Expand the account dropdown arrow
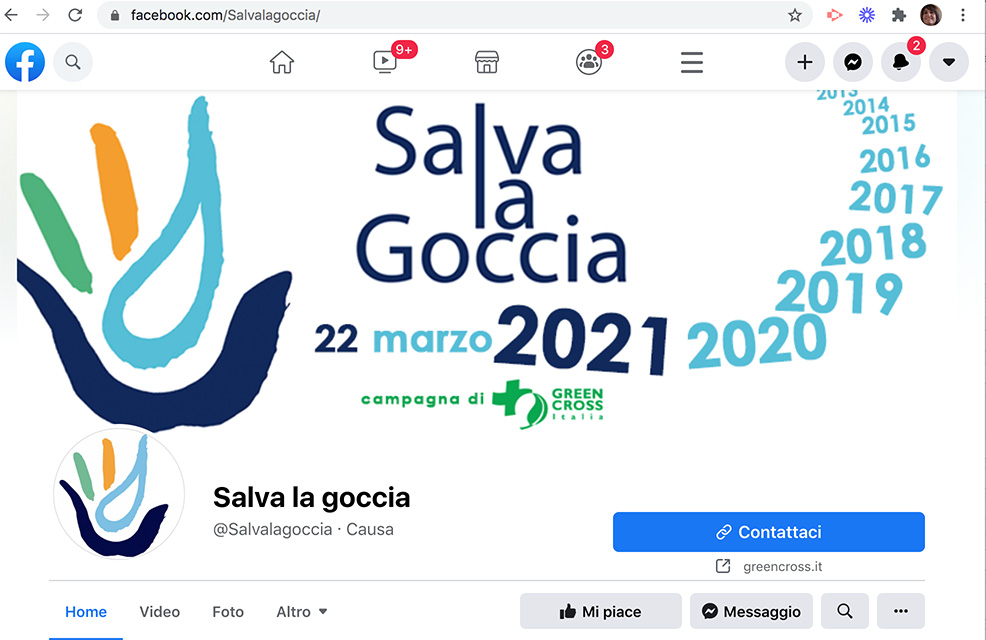Screen dimensions: 986x640 coord(949,62)
